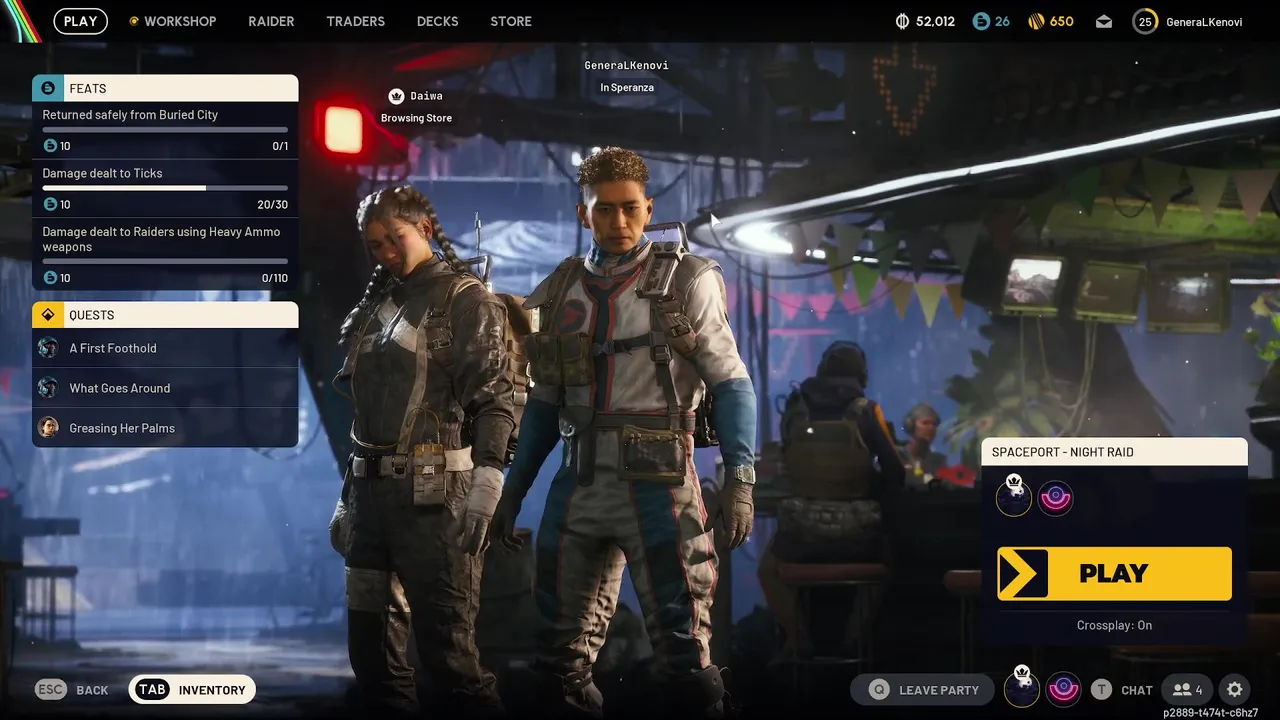The width and height of the screenshot is (1280, 720).
Task: Click the T key icon for chat
Action: [1101, 690]
